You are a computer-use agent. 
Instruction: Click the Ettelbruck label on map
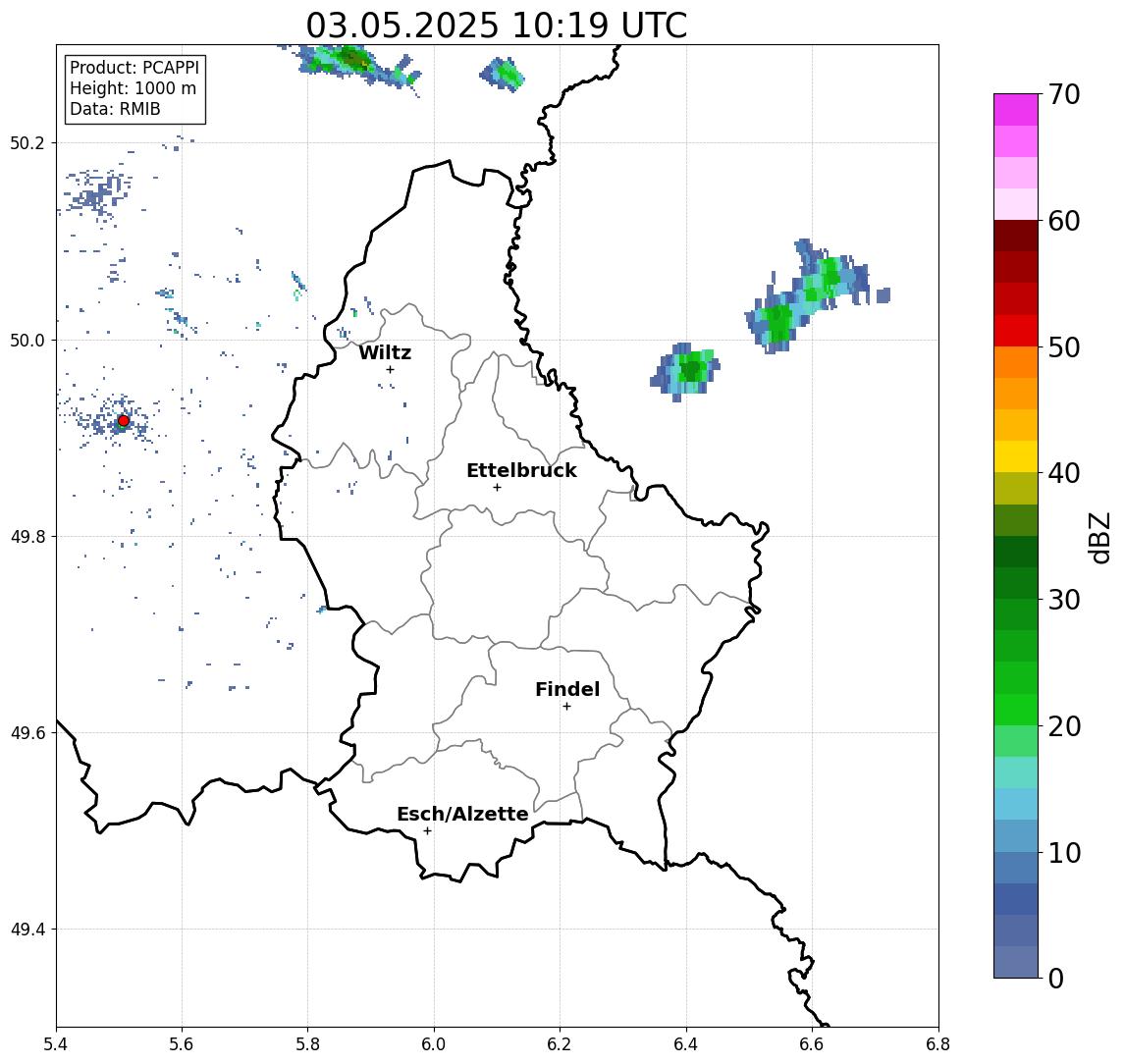521,470
